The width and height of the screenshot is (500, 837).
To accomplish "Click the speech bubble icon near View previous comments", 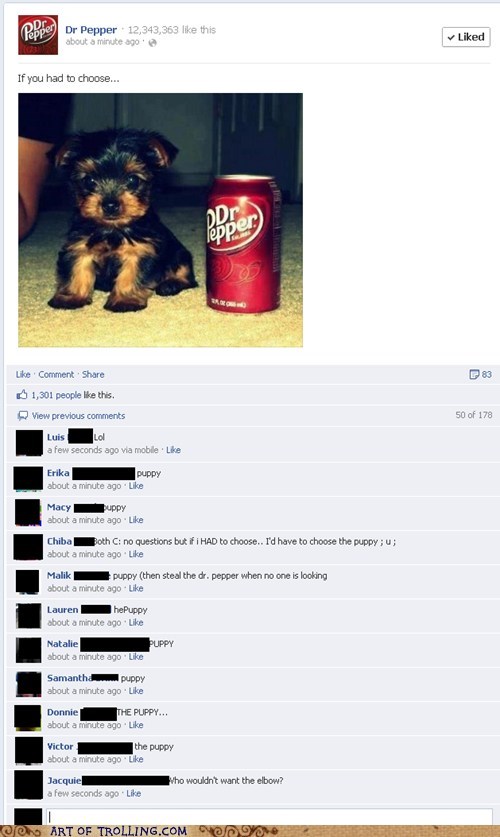I will coord(22,416).
